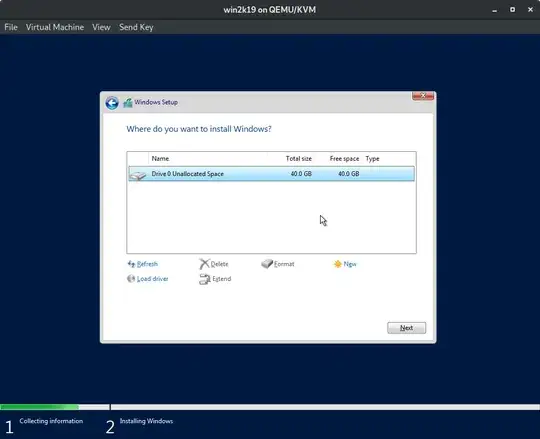Click the New partition star icon
540x439 pixels.
[x=338, y=264]
